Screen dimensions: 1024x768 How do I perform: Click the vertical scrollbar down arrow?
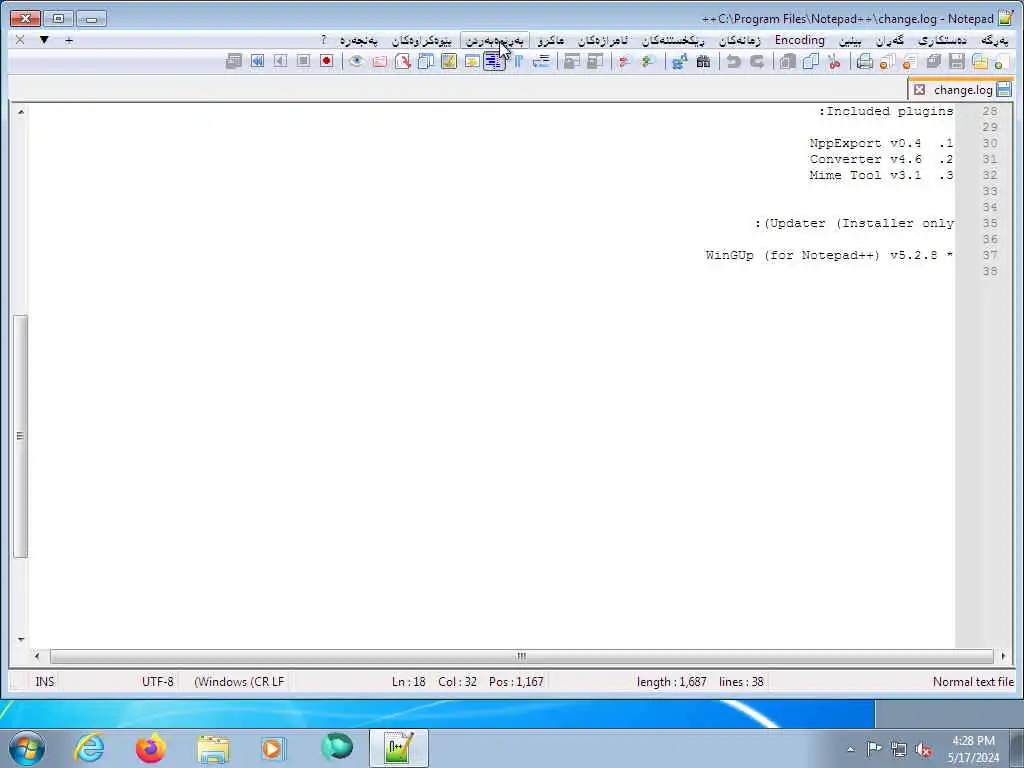coord(21,639)
